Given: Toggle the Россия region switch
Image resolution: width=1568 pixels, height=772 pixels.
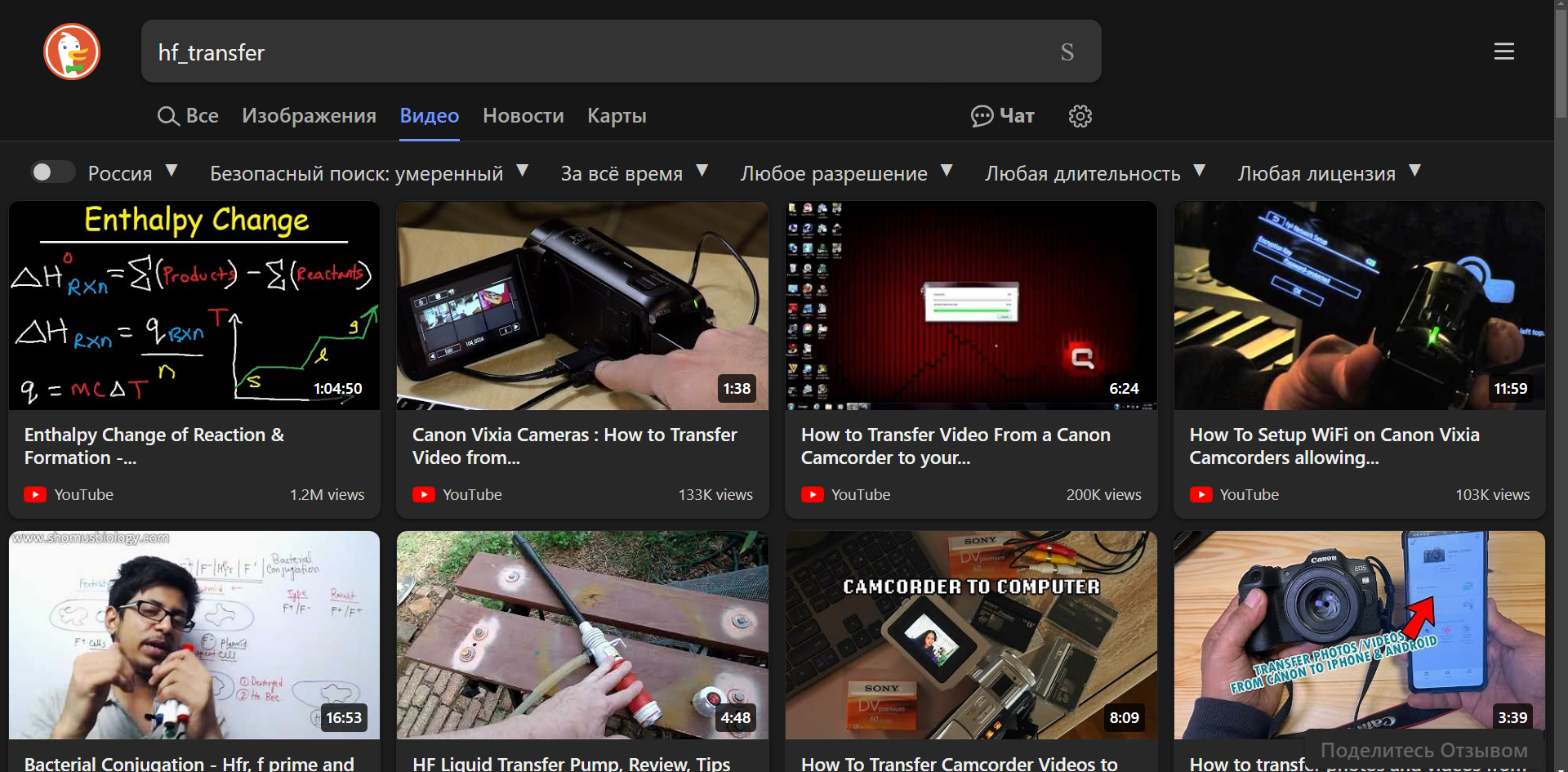Looking at the screenshot, I should [x=52, y=172].
